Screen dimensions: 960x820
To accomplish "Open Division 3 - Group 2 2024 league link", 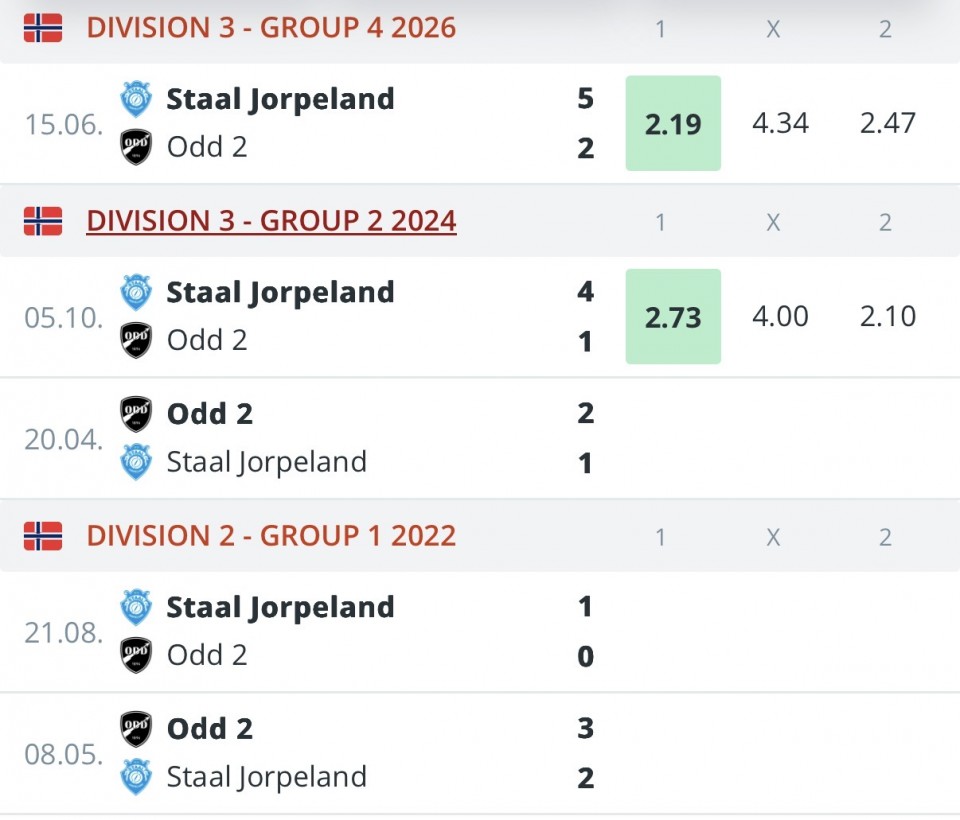I will 271,221.
